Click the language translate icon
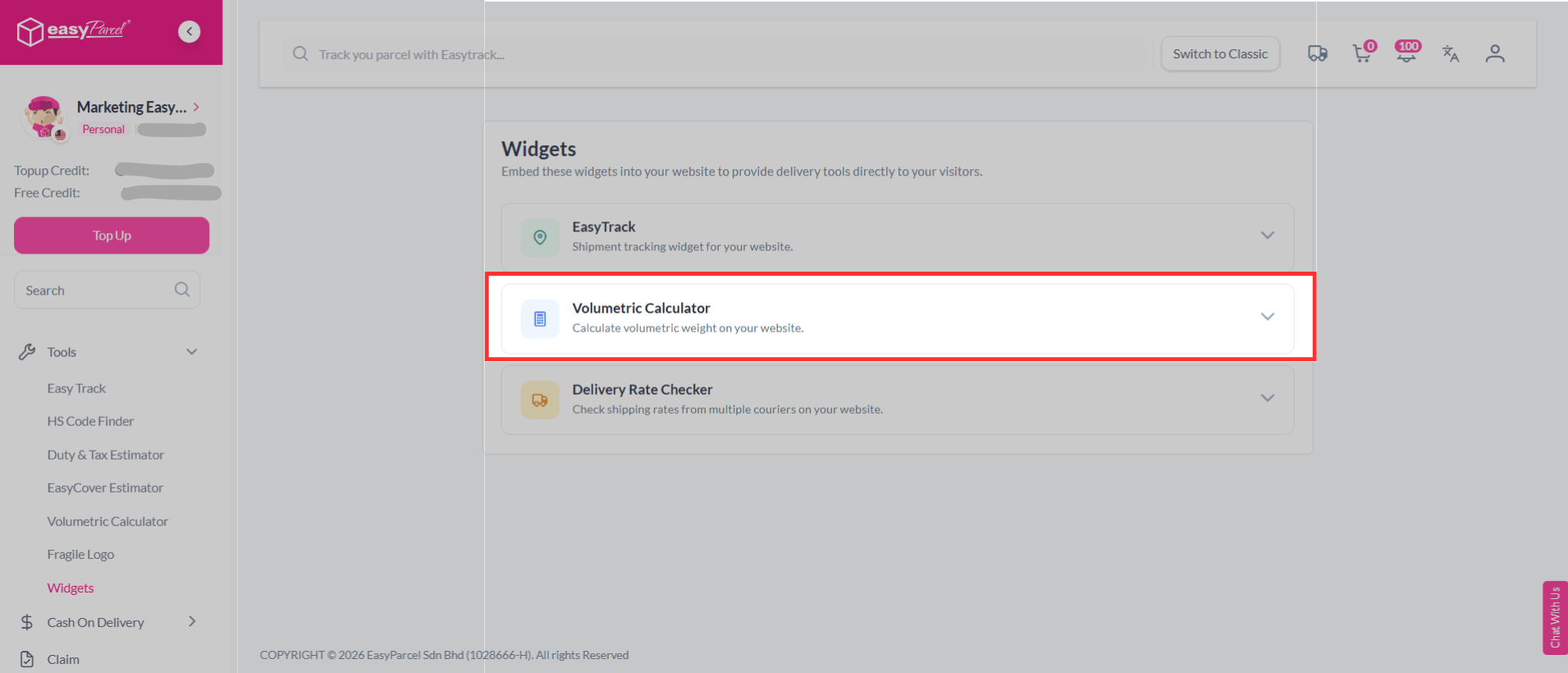 (1451, 54)
